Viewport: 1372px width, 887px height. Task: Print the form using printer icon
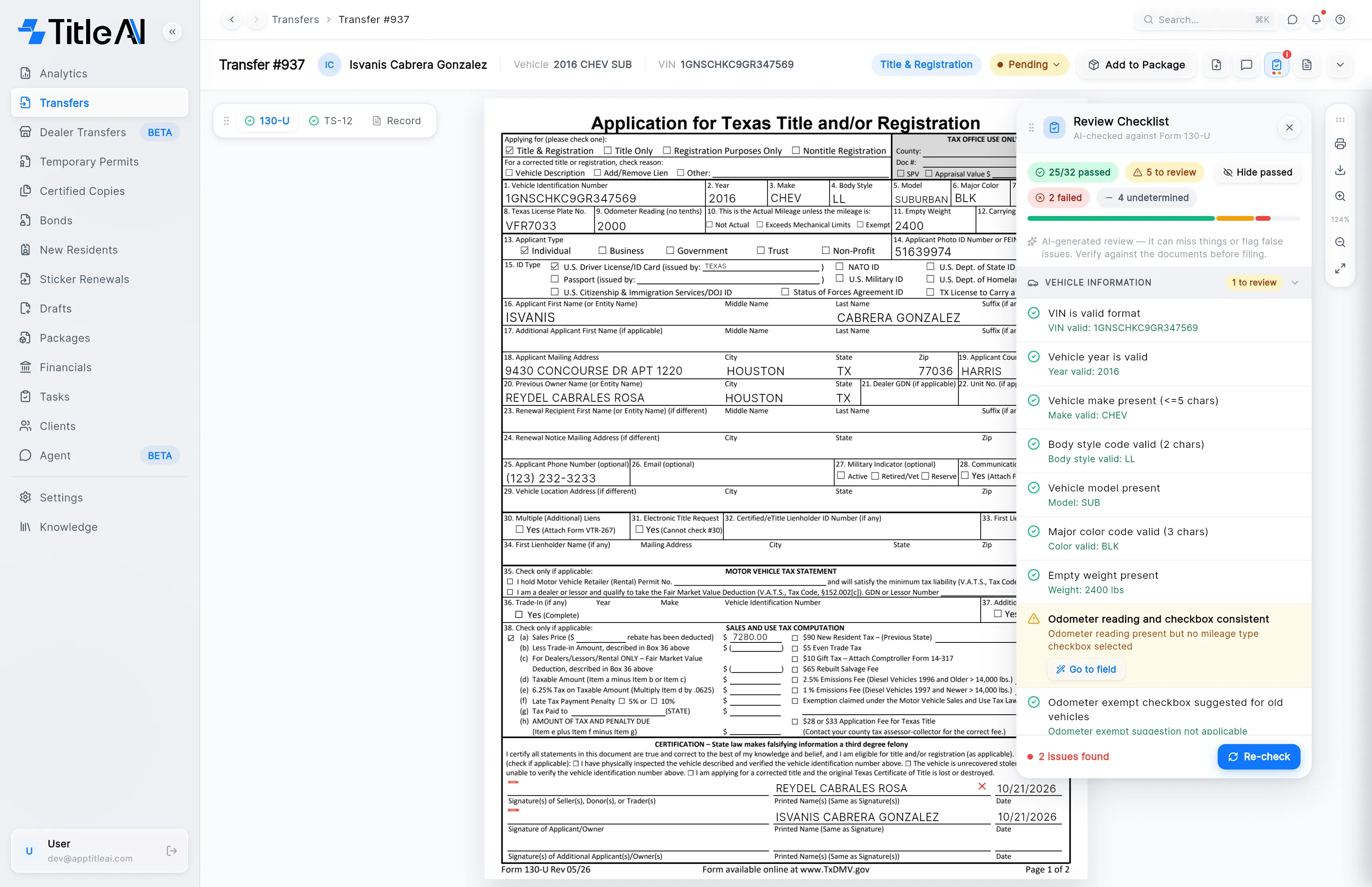[x=1340, y=144]
